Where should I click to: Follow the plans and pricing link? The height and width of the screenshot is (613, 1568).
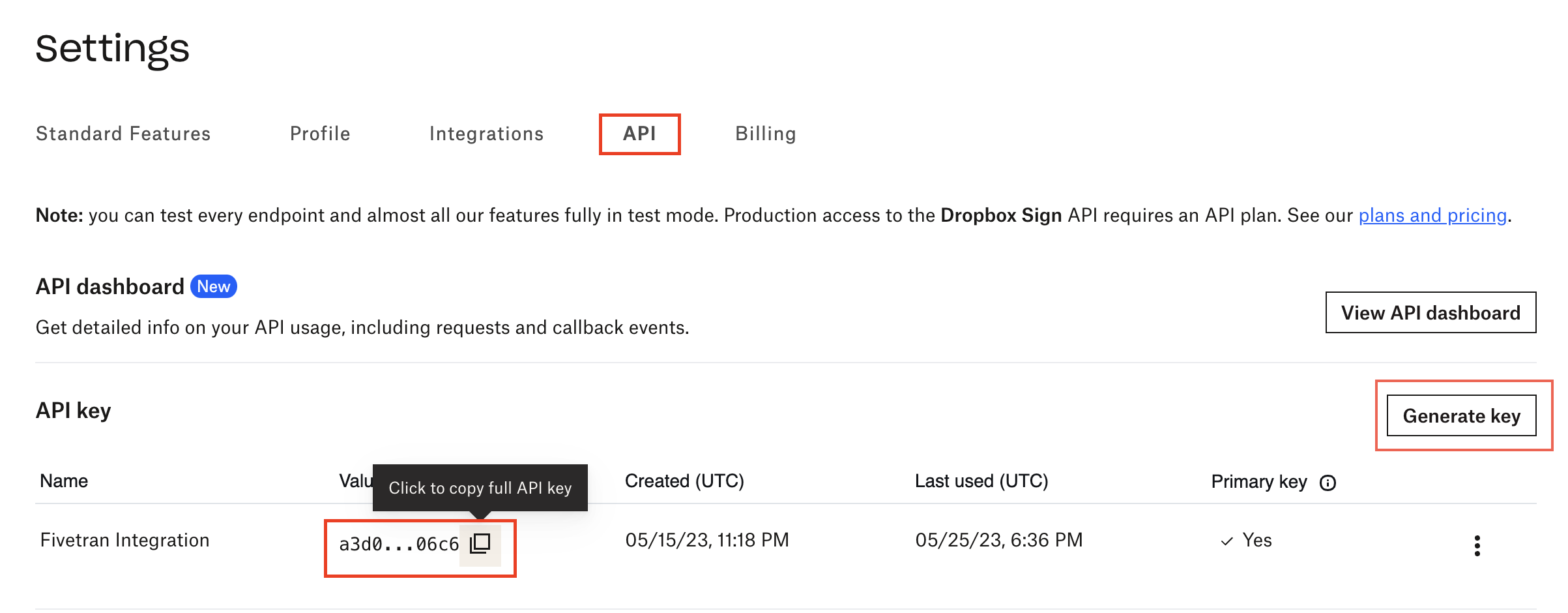(x=1432, y=215)
